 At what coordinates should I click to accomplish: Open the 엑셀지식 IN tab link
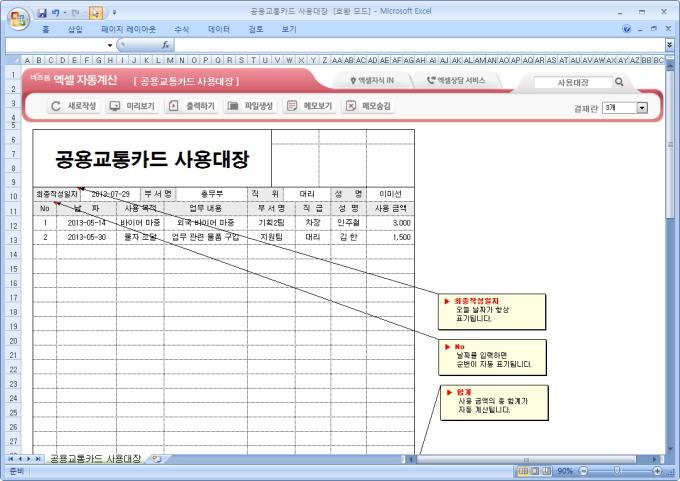pyautogui.click(x=372, y=80)
